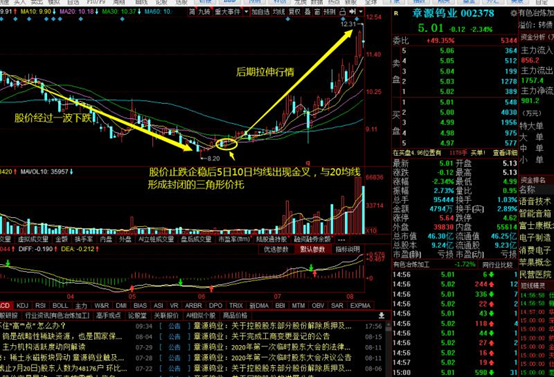Click the gear settings icon near 有色冶炼加工

(513, 13)
